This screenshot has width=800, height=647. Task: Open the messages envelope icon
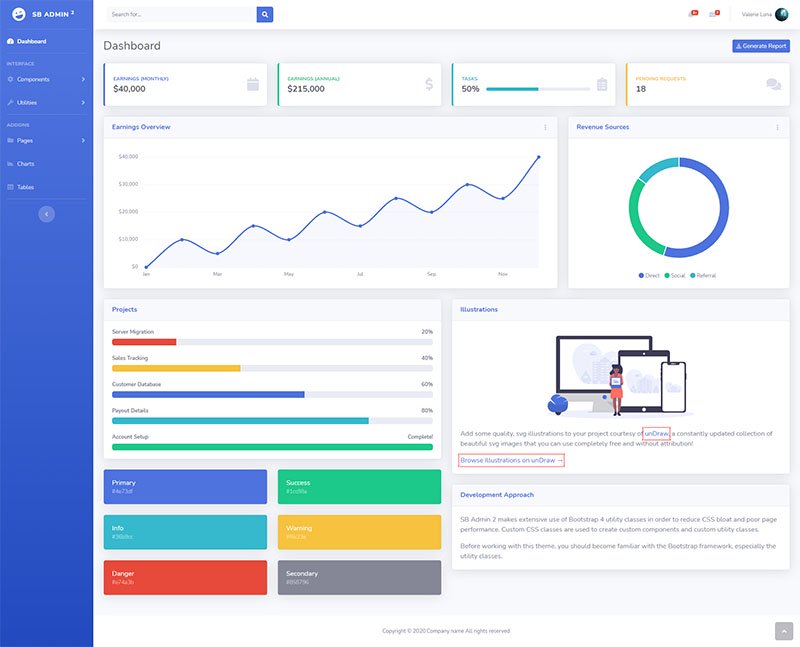[x=714, y=14]
